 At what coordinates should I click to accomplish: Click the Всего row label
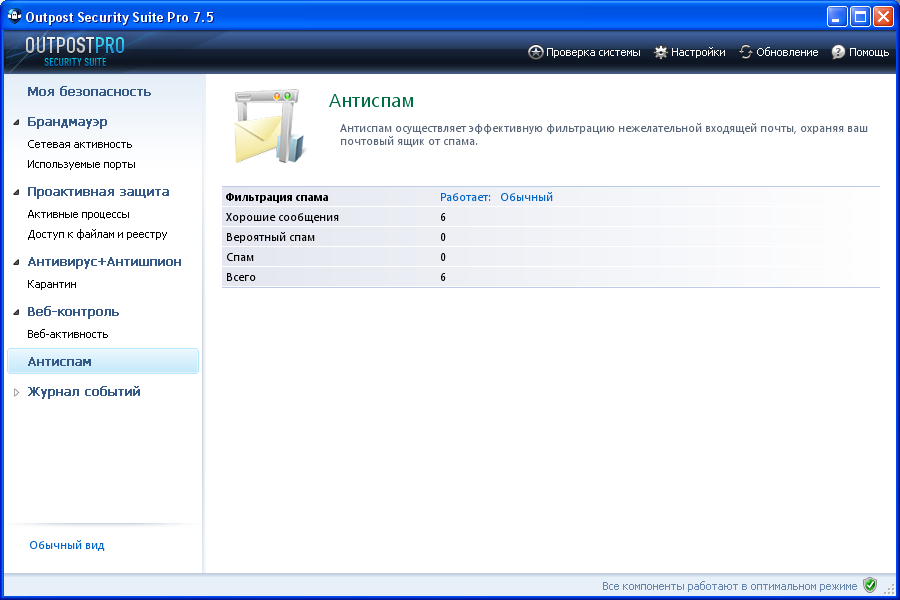coord(240,277)
